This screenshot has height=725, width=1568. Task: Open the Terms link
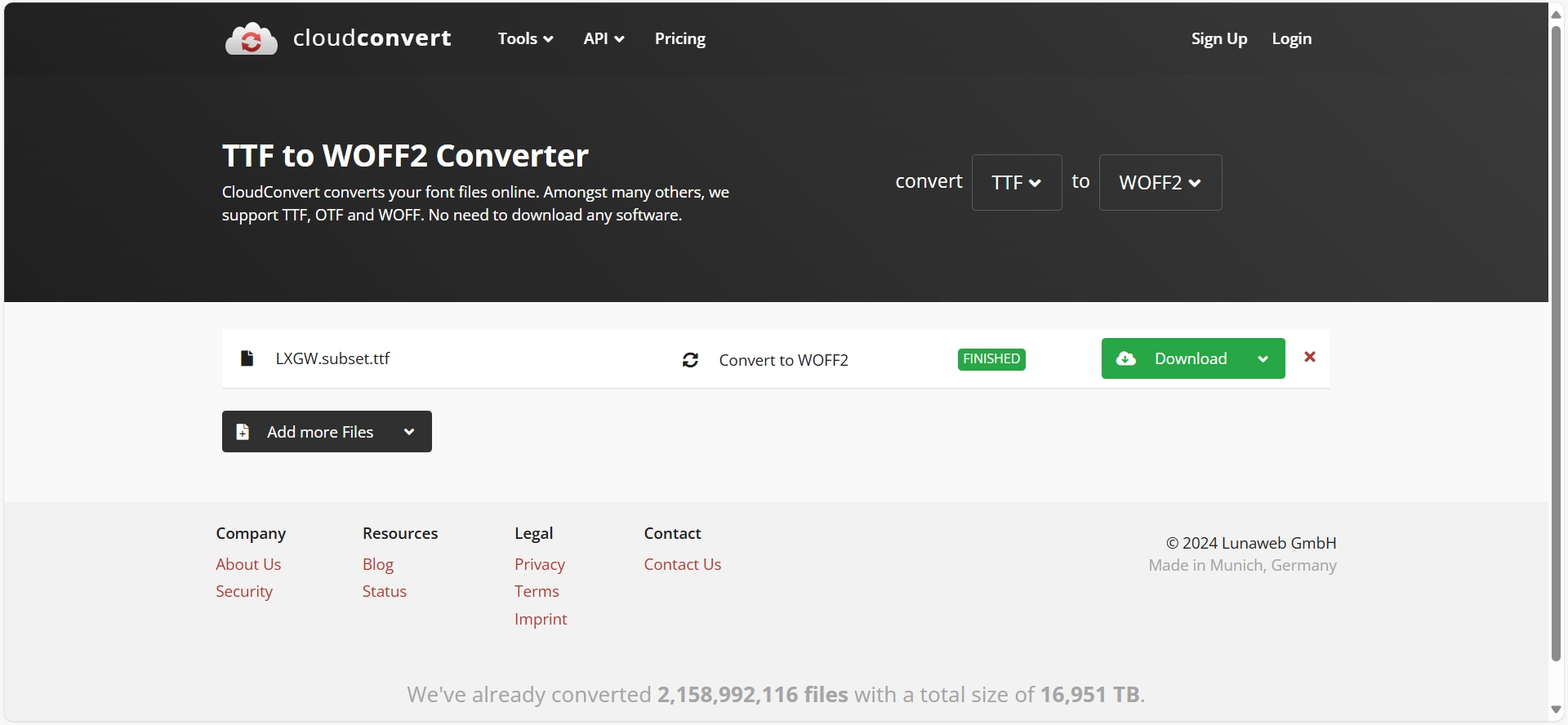[x=537, y=591]
